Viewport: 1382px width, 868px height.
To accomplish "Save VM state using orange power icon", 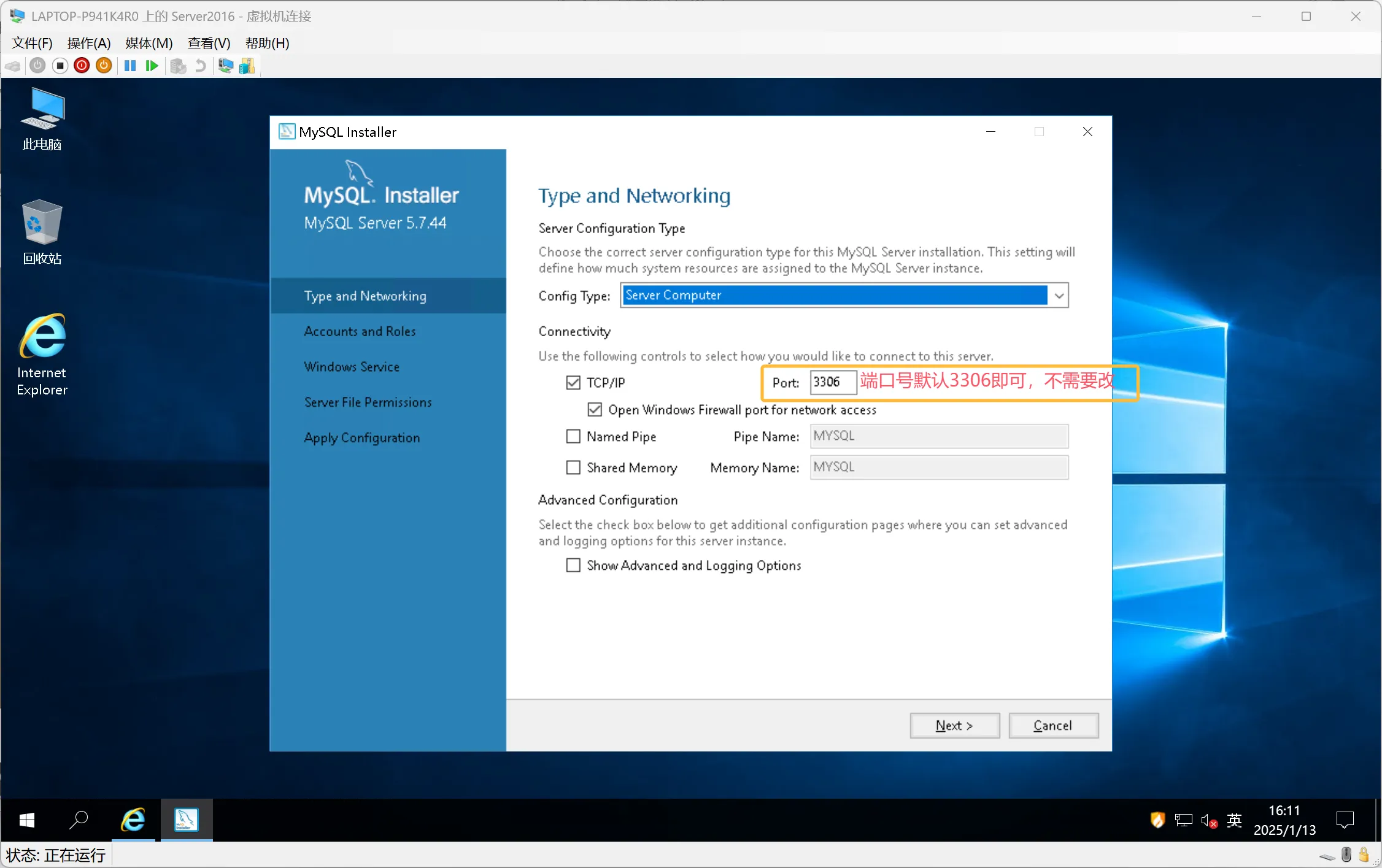I will (104, 66).
